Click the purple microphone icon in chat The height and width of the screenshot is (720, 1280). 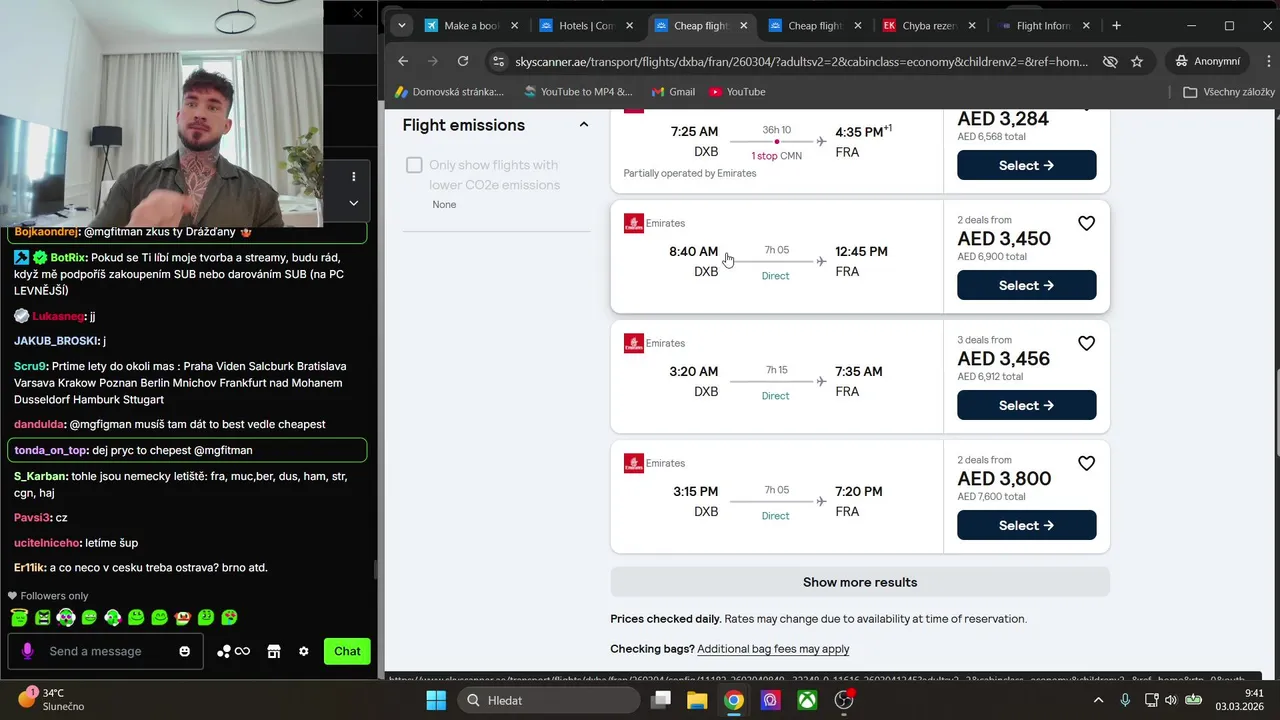(27, 651)
